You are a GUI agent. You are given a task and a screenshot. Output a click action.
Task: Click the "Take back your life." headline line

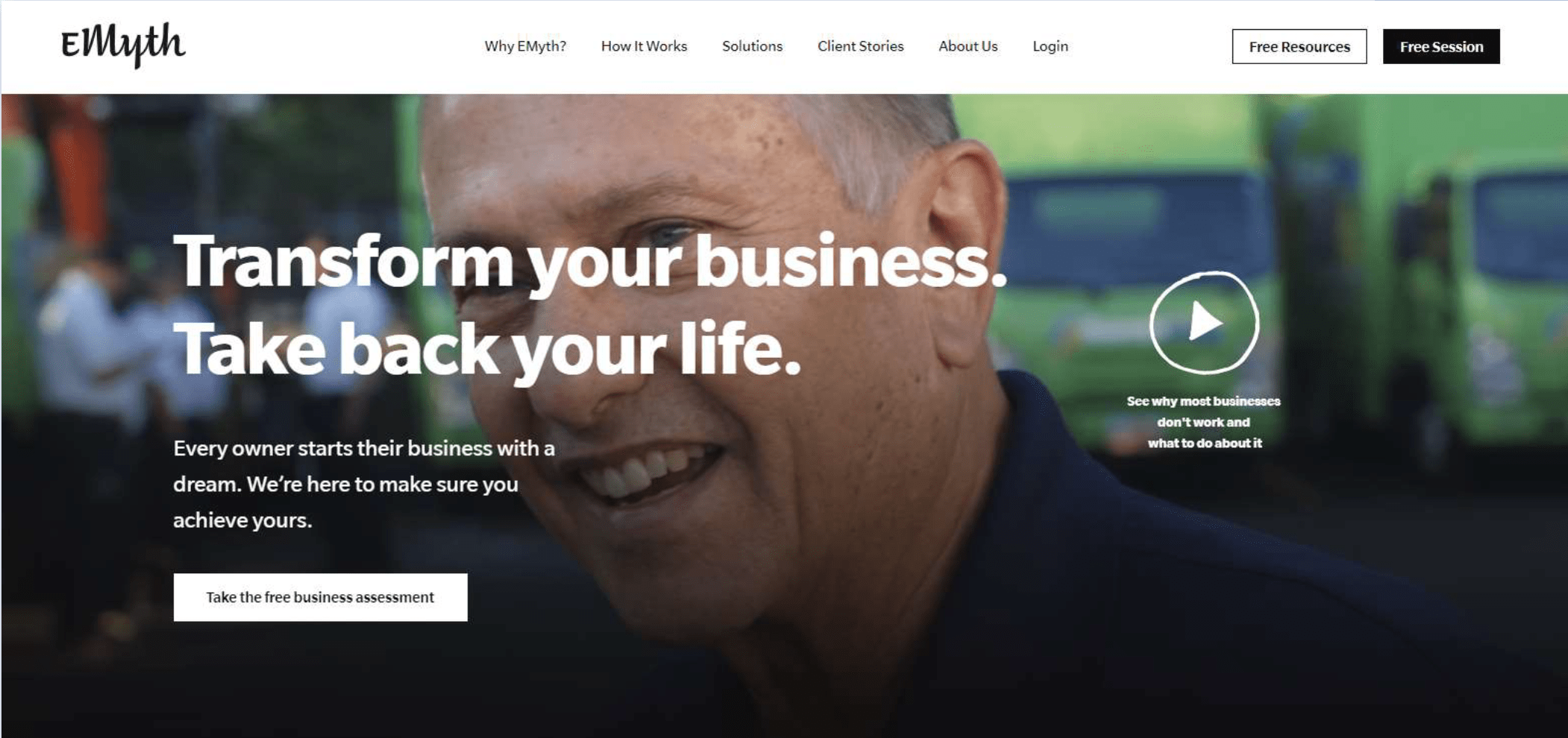(x=487, y=349)
